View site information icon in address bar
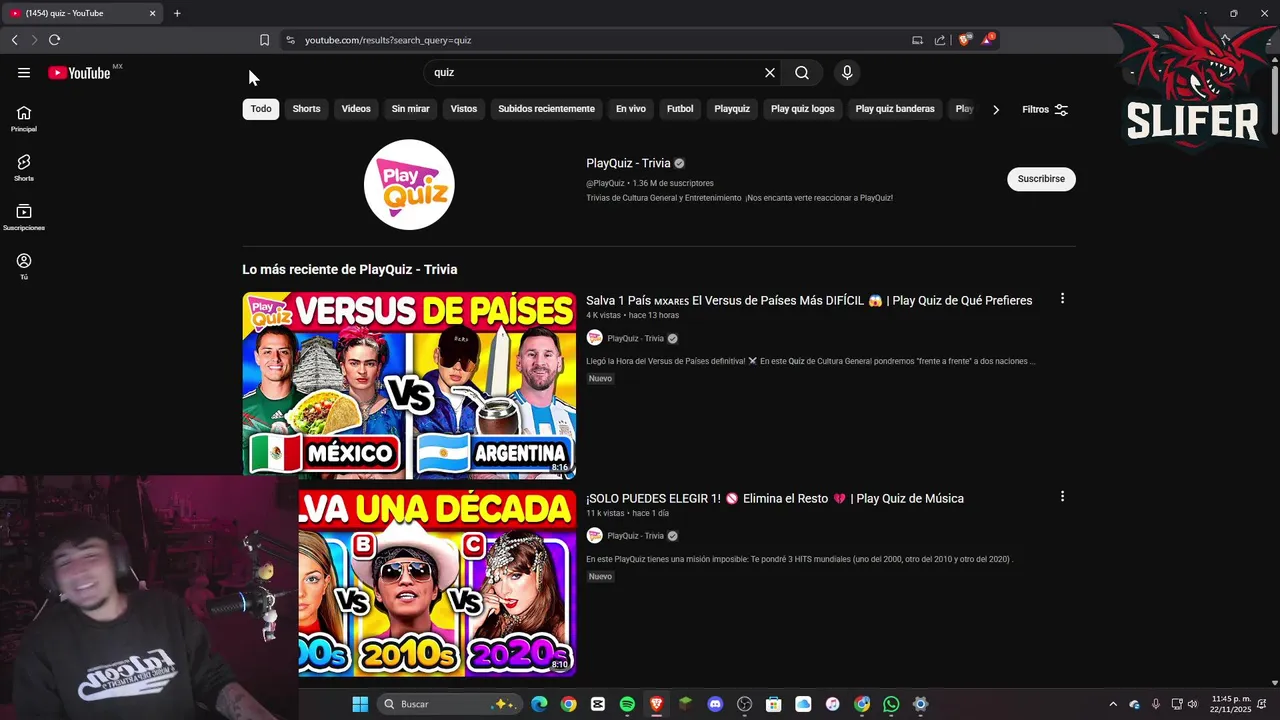Screen dimensions: 1280x720 290,40
